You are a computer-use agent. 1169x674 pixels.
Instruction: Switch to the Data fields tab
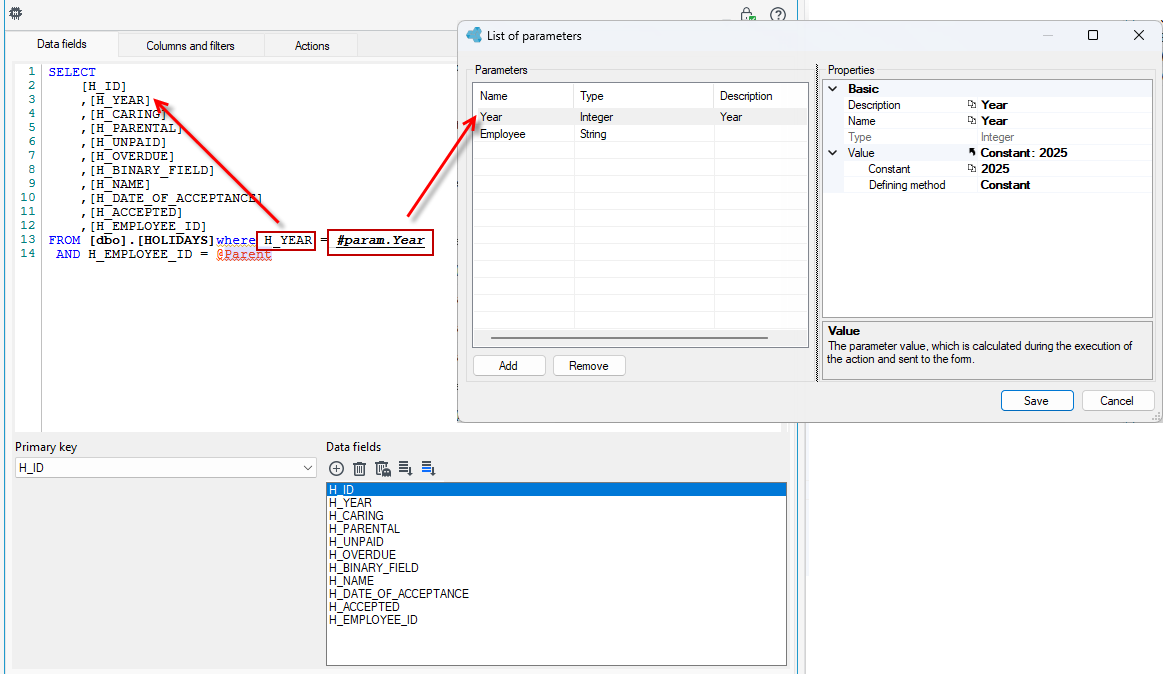tap(62, 45)
